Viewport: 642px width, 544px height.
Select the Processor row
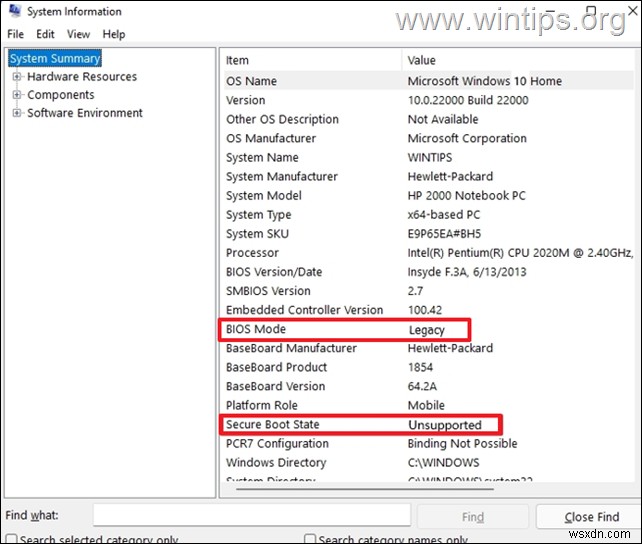coord(429,253)
